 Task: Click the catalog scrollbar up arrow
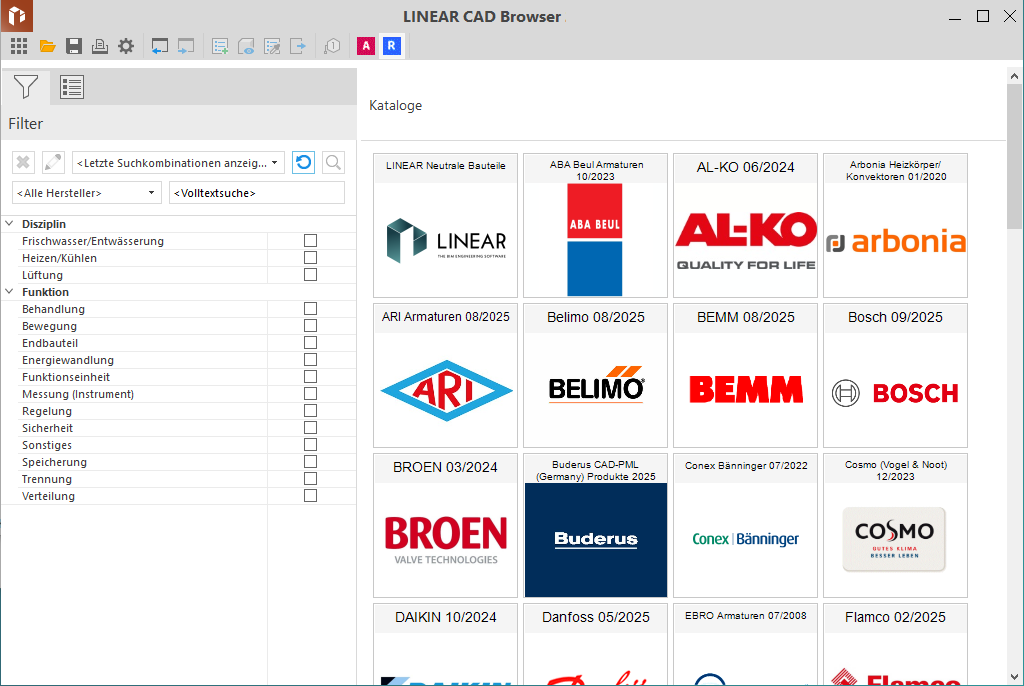tap(1014, 76)
